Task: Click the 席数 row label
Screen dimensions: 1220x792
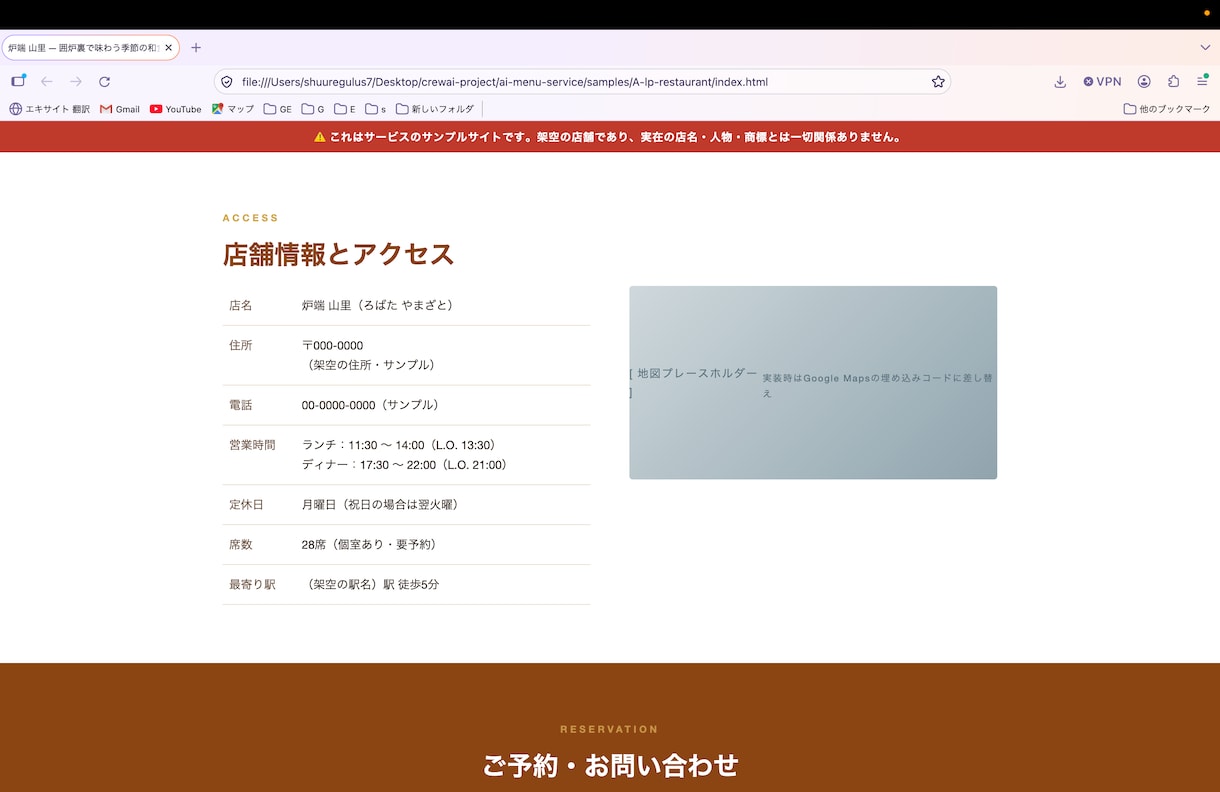Action: [x=241, y=545]
